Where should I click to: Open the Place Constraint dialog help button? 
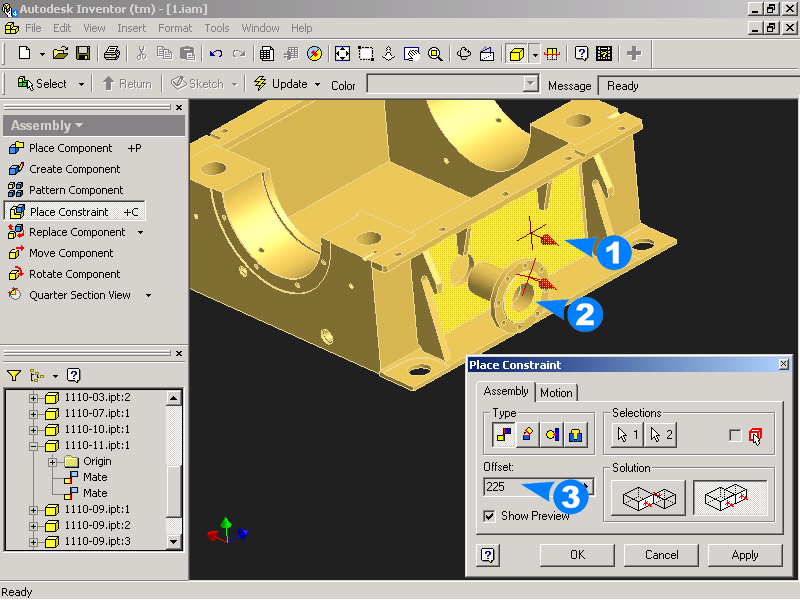[x=488, y=555]
